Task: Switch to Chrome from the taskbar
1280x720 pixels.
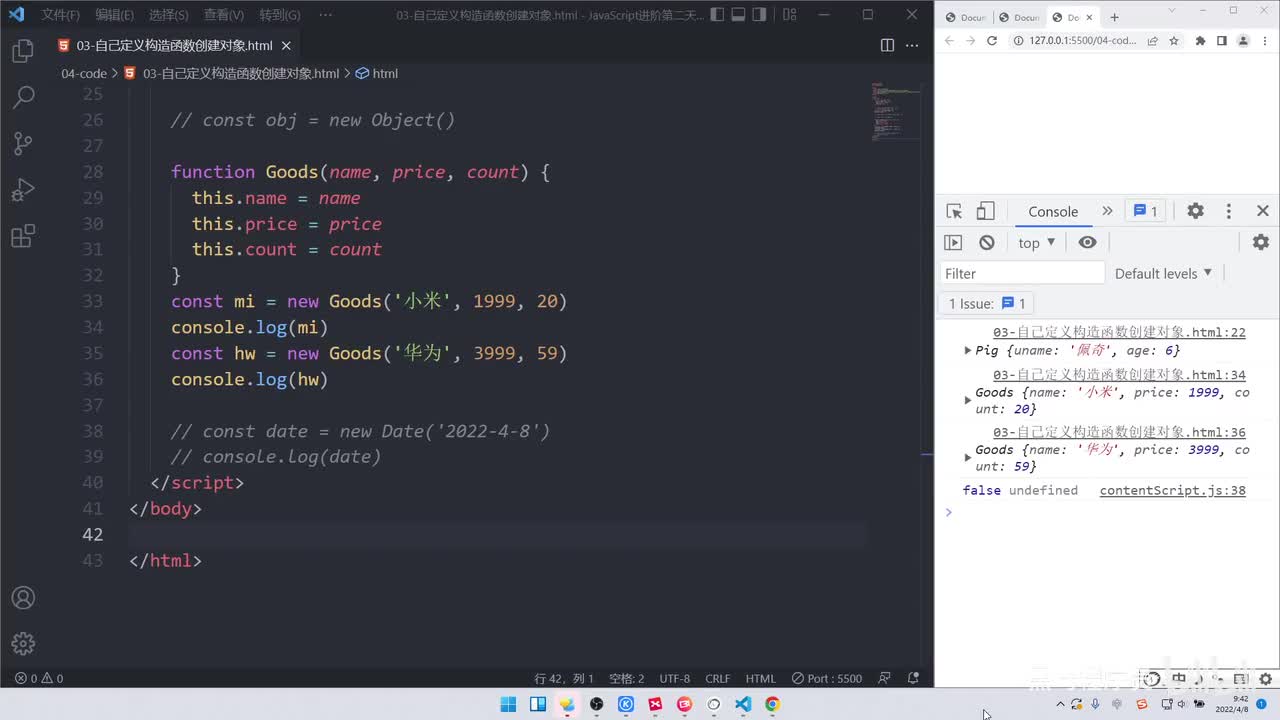Action: click(x=772, y=704)
